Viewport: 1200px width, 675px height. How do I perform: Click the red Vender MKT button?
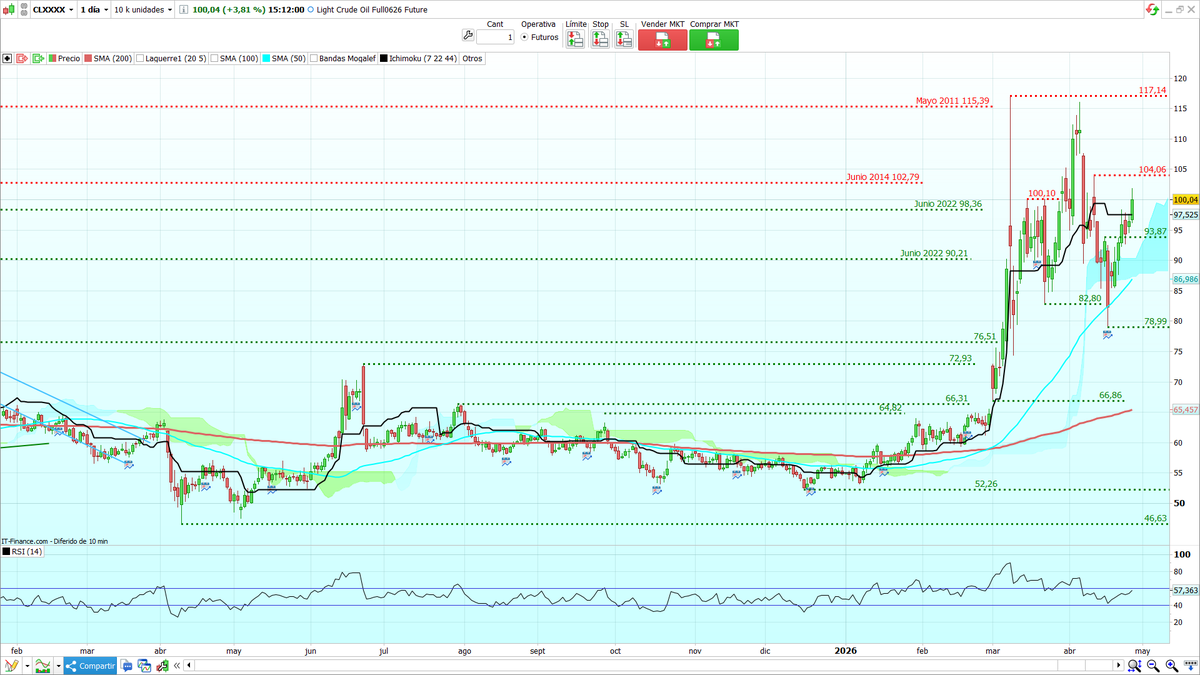point(662,40)
